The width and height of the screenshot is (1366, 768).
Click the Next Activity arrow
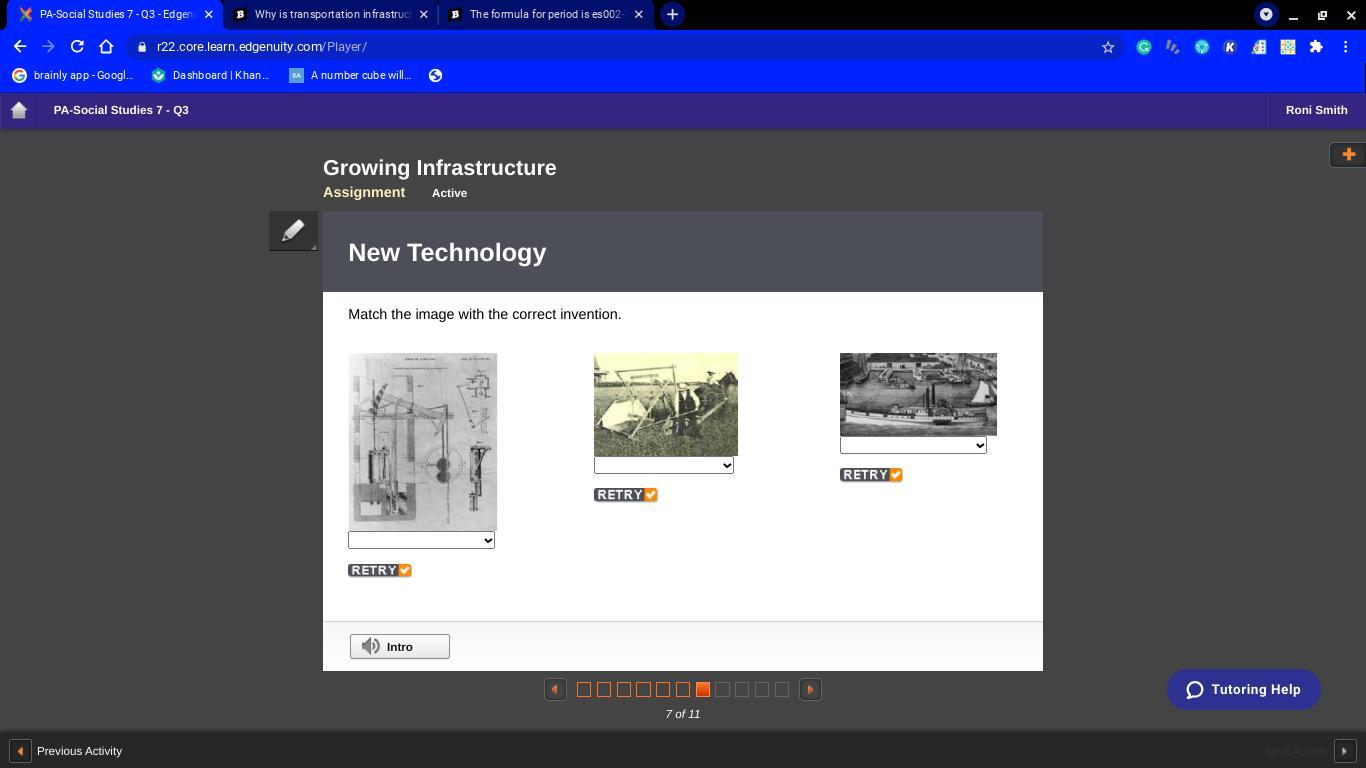pos(1345,751)
